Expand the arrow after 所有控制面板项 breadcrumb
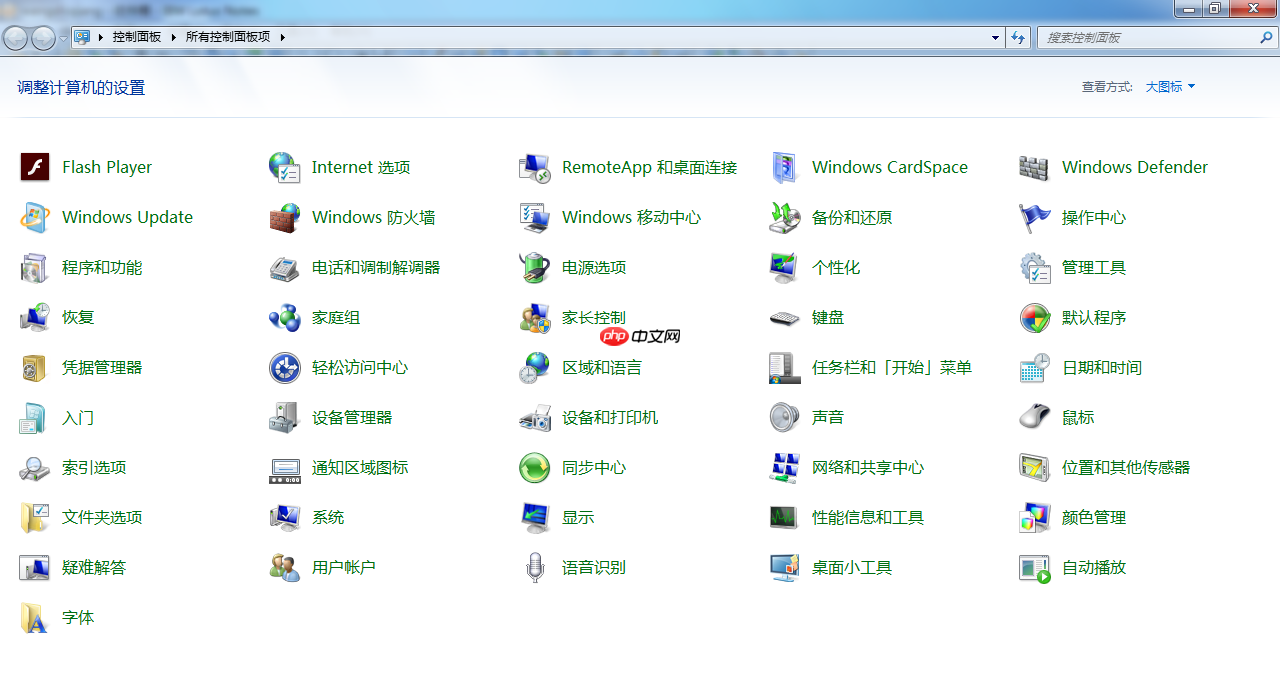The width and height of the screenshot is (1280, 674). [283, 37]
